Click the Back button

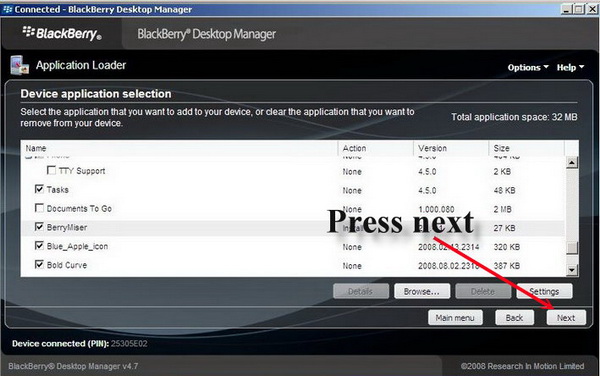click(514, 317)
